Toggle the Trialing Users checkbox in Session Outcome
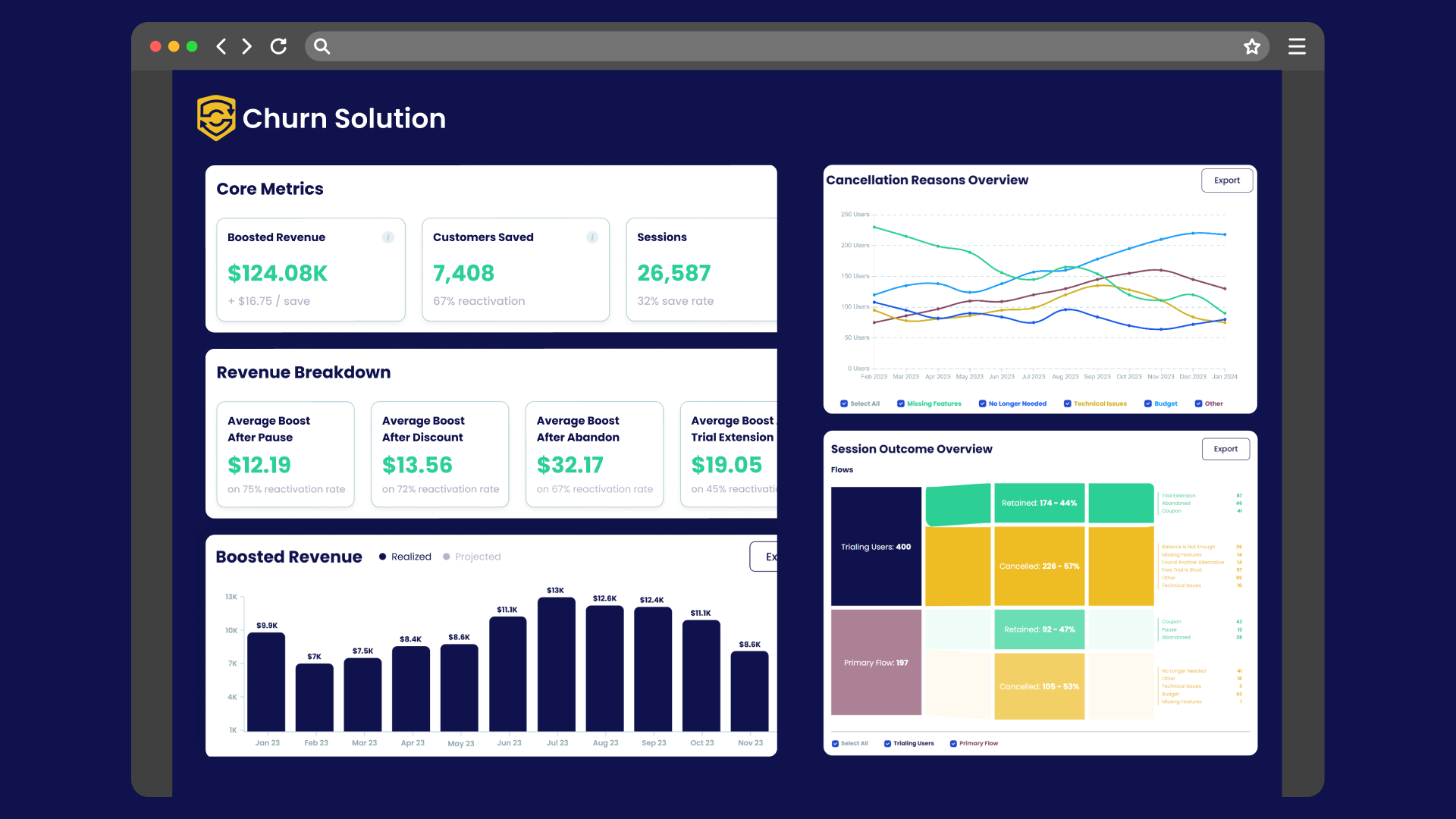 point(887,743)
